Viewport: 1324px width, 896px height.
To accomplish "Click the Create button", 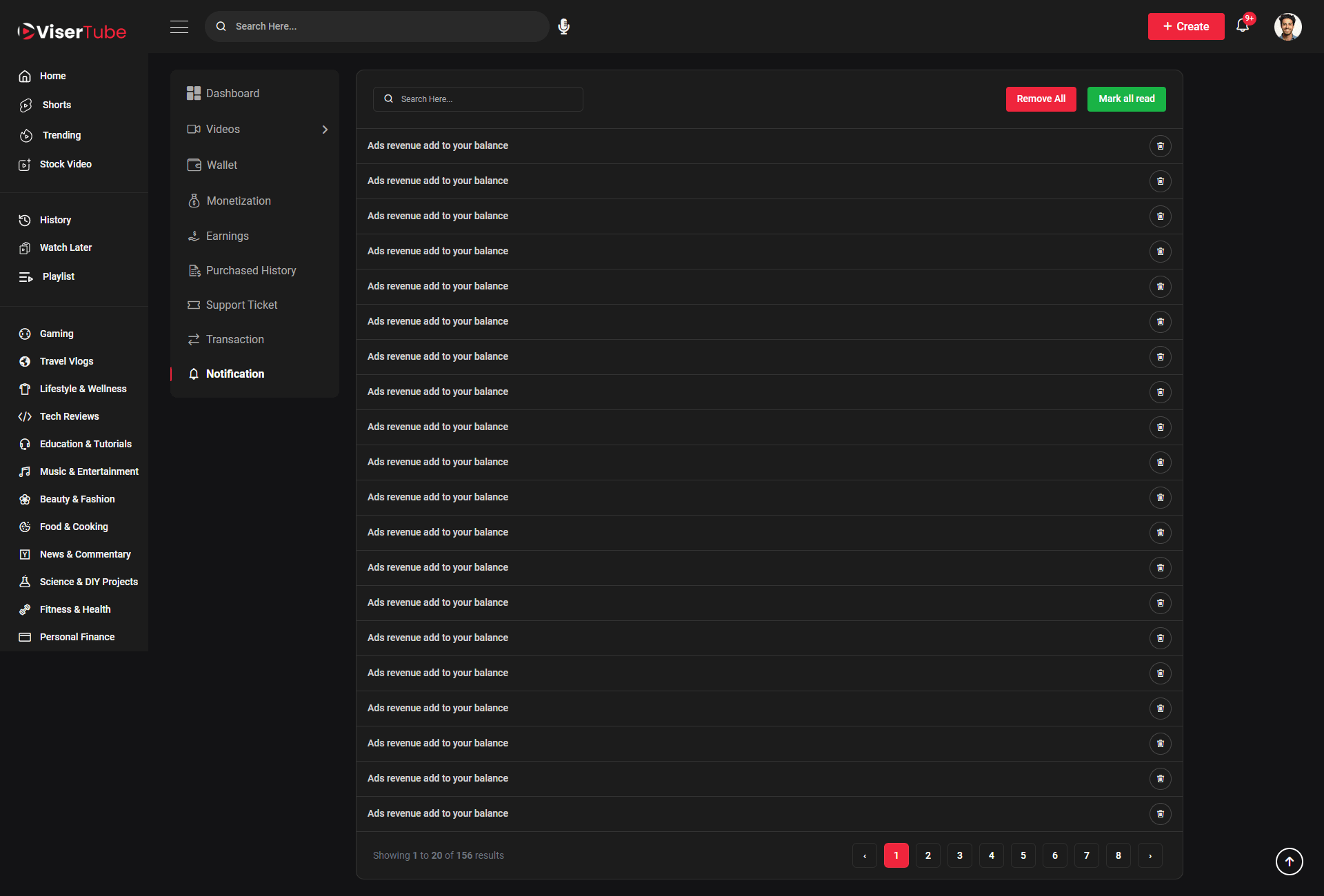I will (x=1185, y=26).
